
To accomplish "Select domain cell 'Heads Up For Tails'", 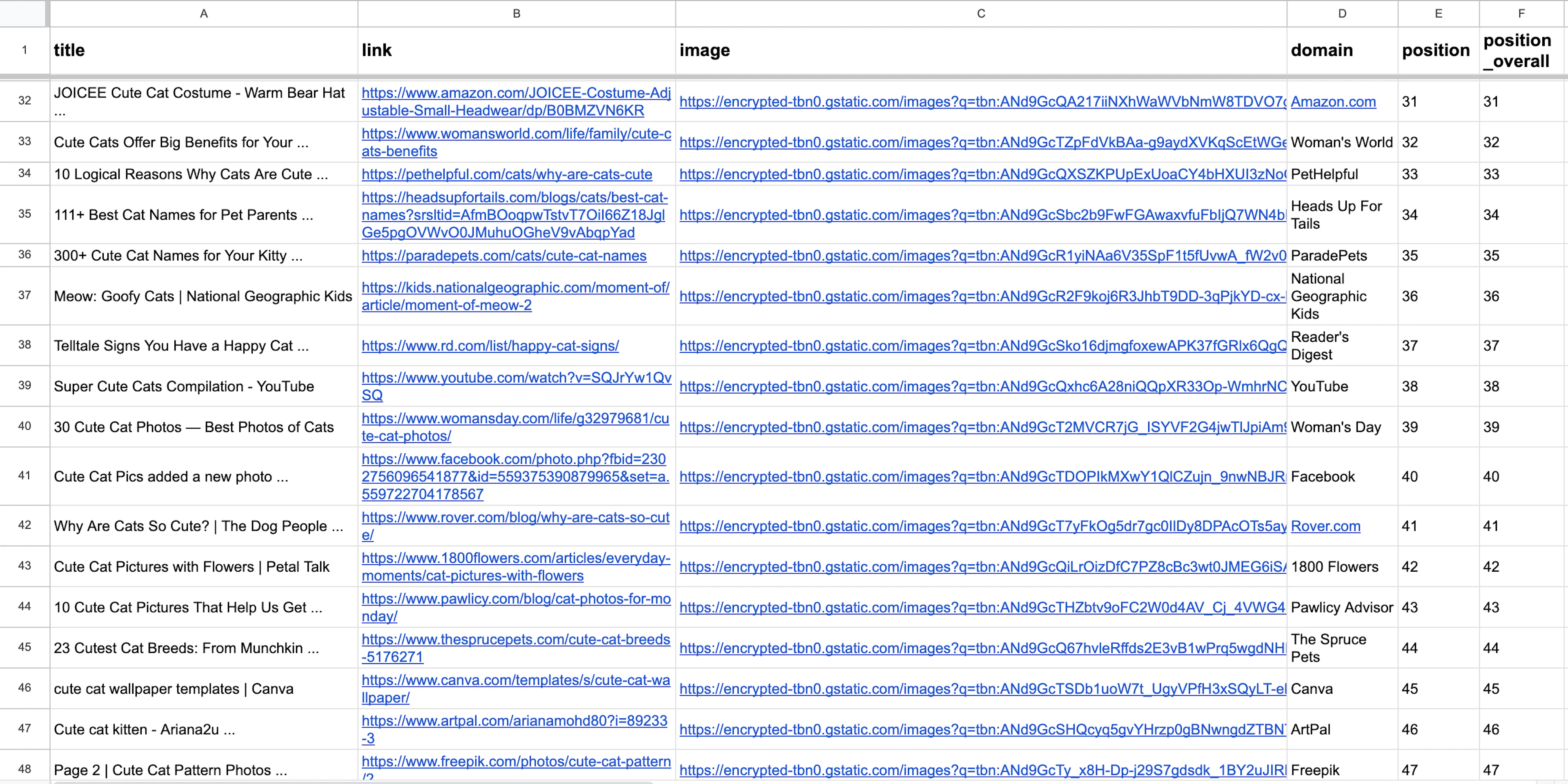I will coord(1341,215).
